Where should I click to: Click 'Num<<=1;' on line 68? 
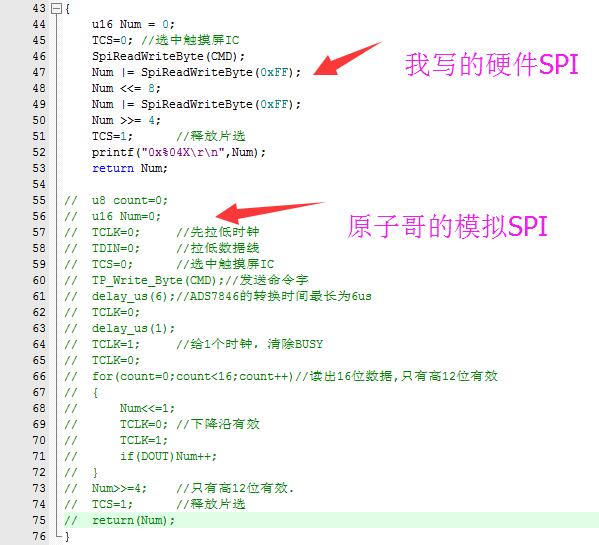(x=147, y=409)
